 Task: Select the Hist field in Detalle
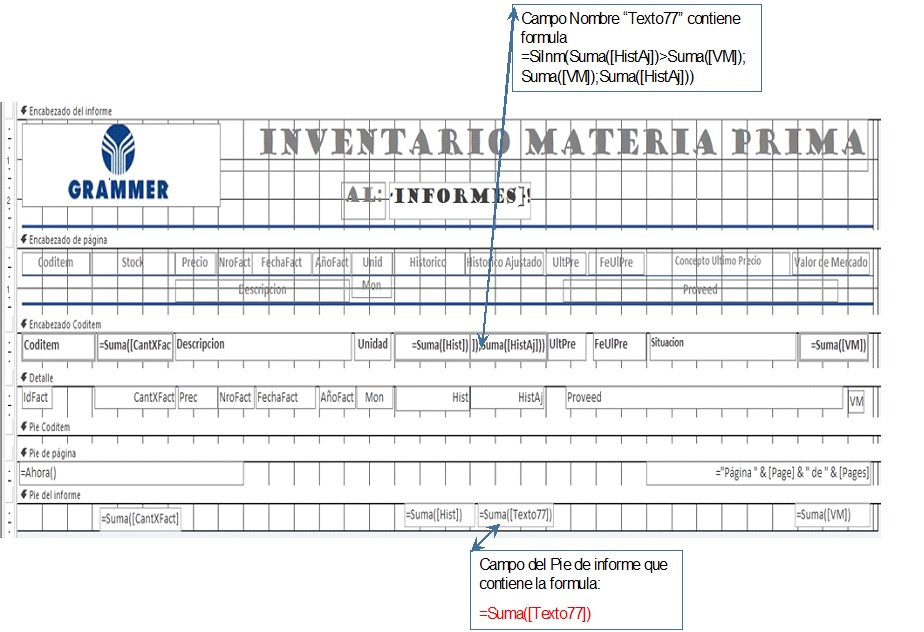click(433, 398)
